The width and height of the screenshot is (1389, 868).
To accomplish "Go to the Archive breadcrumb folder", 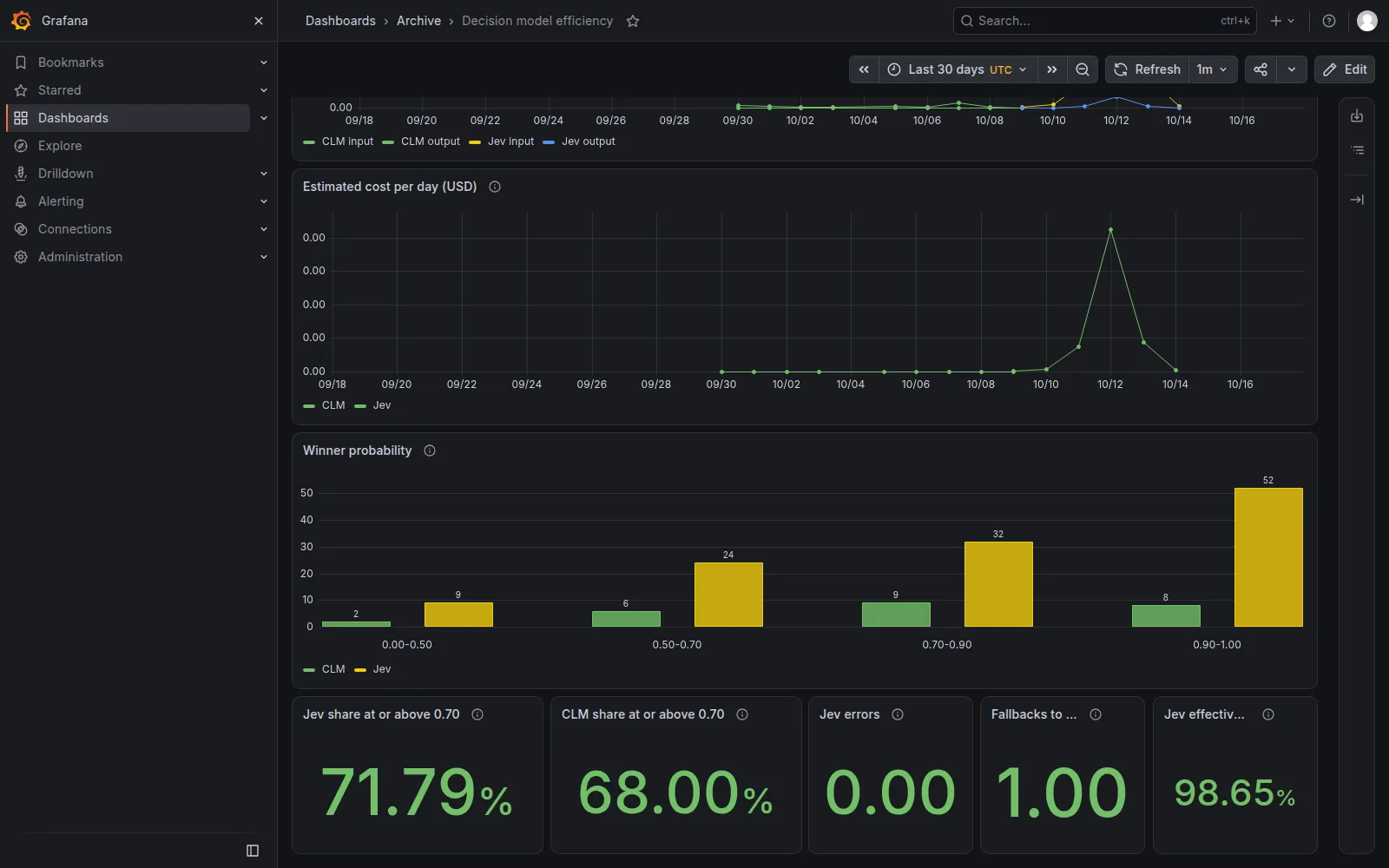I will point(418,21).
